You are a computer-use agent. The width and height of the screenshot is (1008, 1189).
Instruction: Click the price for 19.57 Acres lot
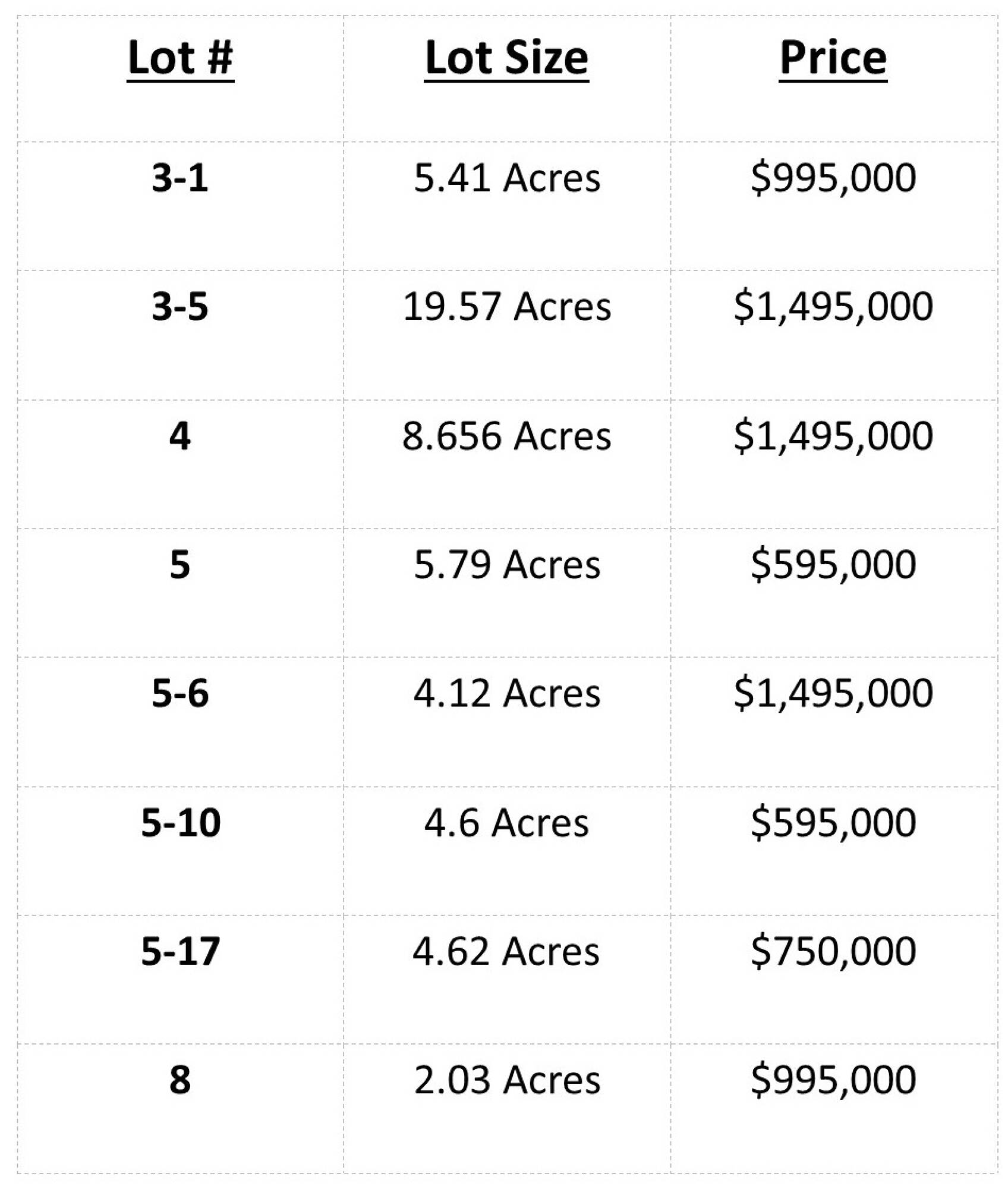coord(833,307)
